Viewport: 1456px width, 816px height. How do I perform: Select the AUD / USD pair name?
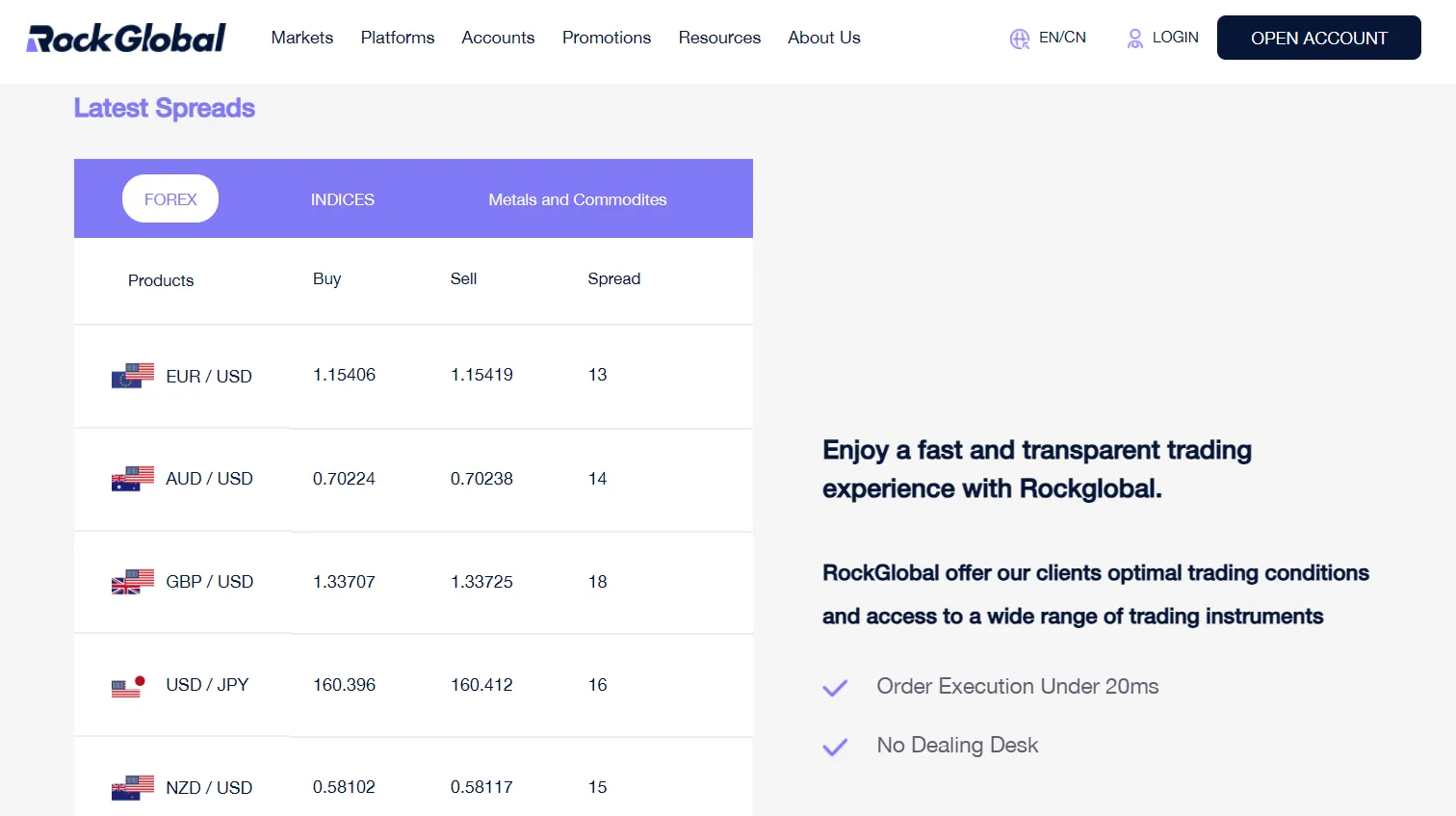209,479
